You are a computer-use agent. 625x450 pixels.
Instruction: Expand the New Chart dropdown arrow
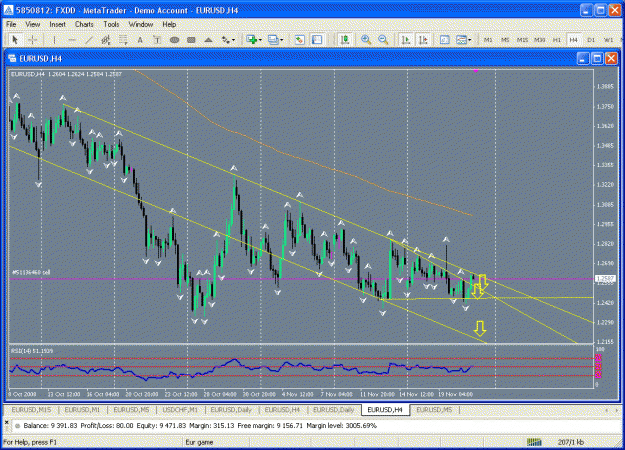(x=260, y=40)
